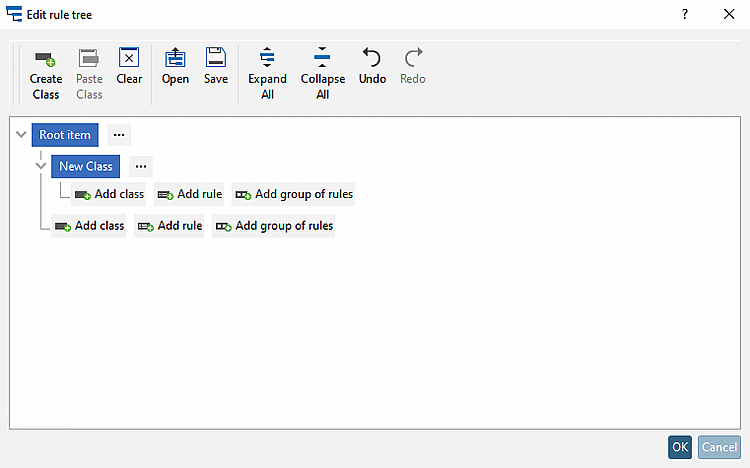Open help with the question mark button
Viewport: 750px width, 468px height.
[685, 14]
